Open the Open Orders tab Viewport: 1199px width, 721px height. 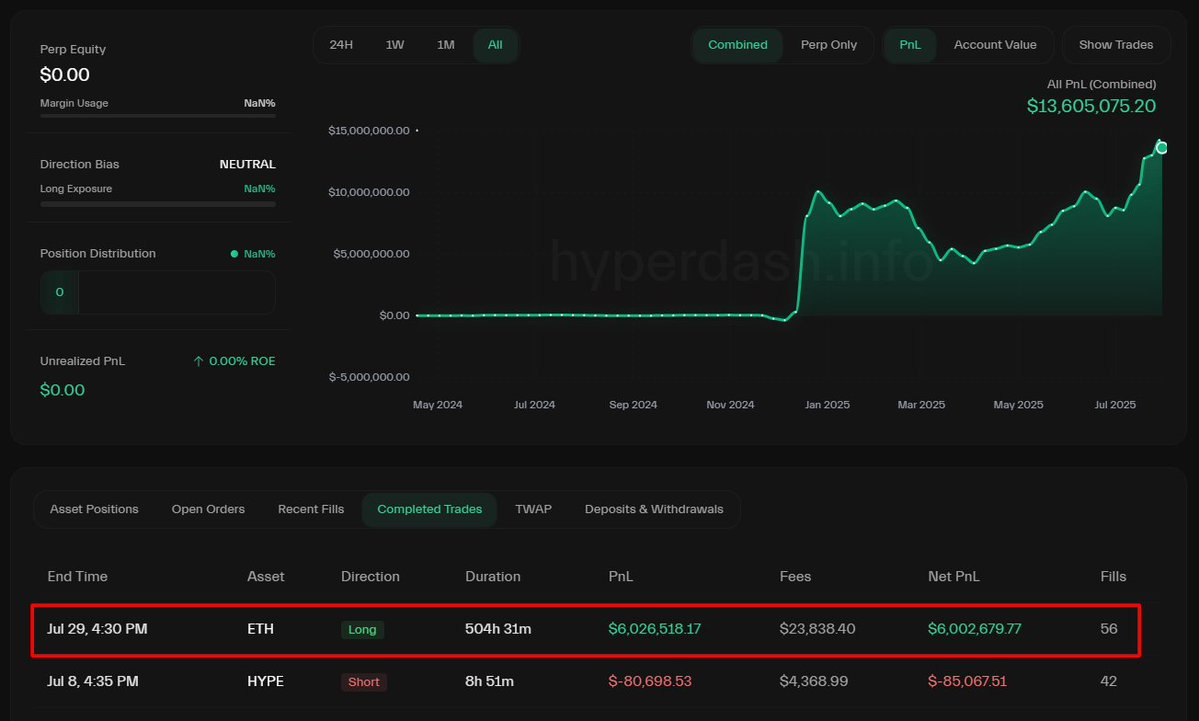[208, 509]
